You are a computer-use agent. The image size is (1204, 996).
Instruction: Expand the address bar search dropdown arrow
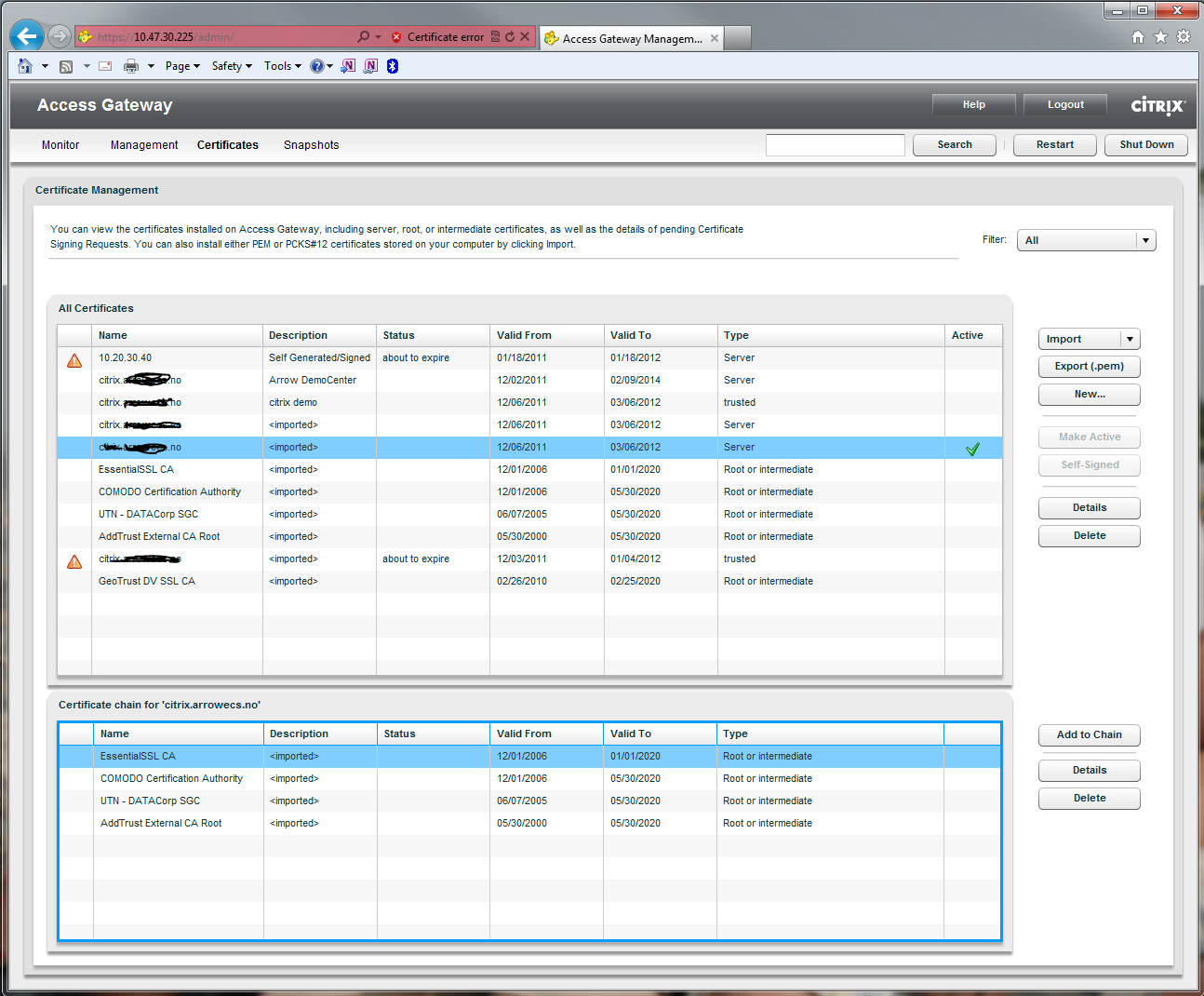coord(378,37)
